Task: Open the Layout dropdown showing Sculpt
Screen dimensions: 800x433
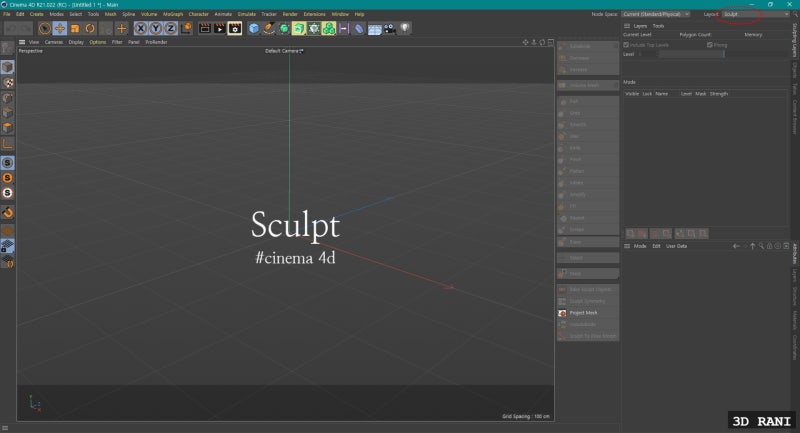Action: [756, 14]
